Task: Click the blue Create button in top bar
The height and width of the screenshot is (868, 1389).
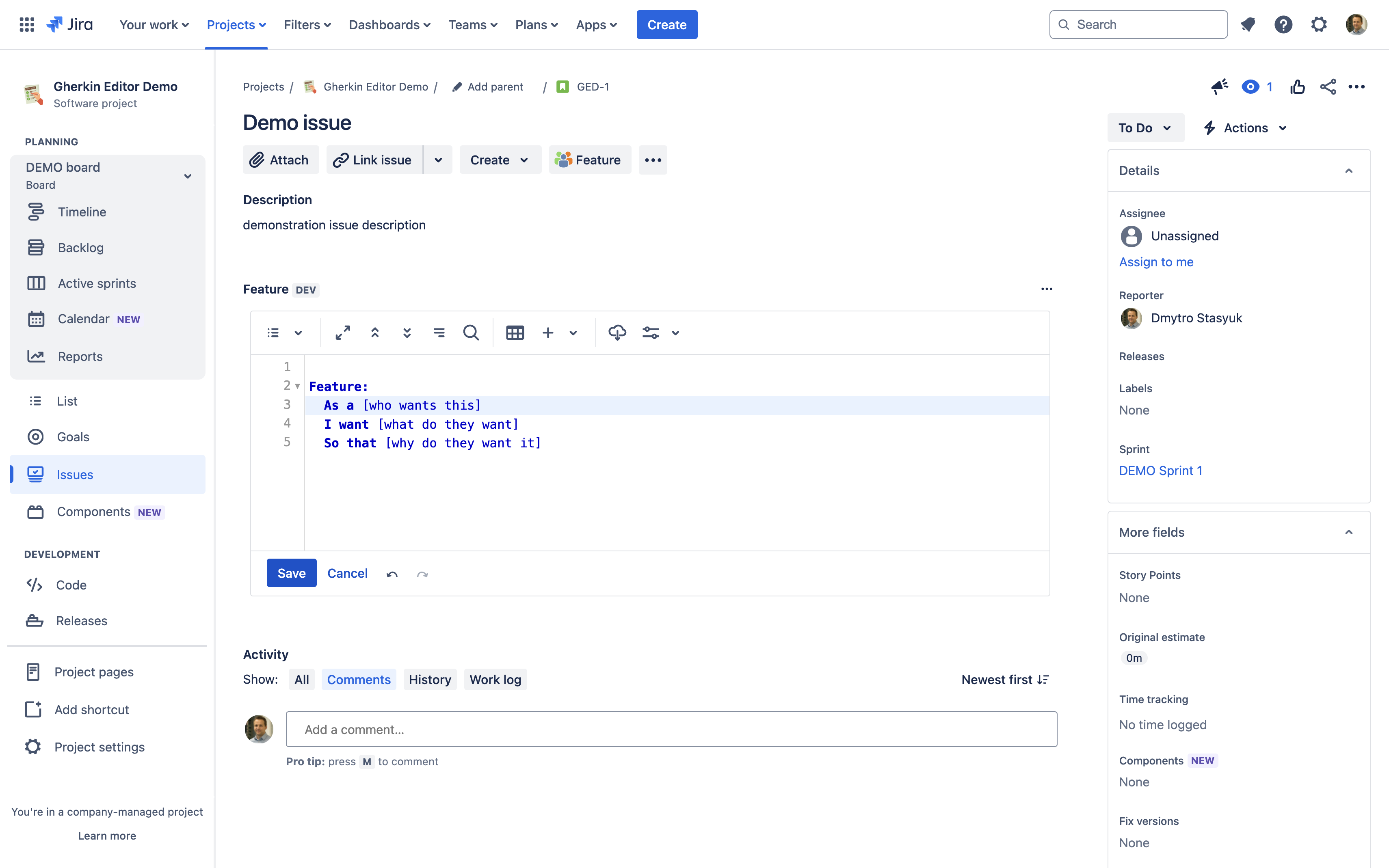Action: pos(666,25)
